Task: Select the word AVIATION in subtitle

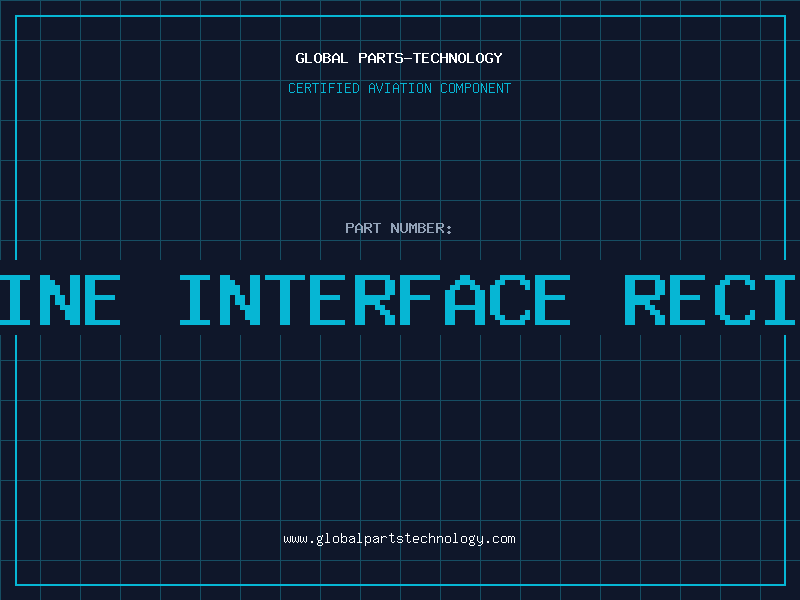Action: point(400,88)
